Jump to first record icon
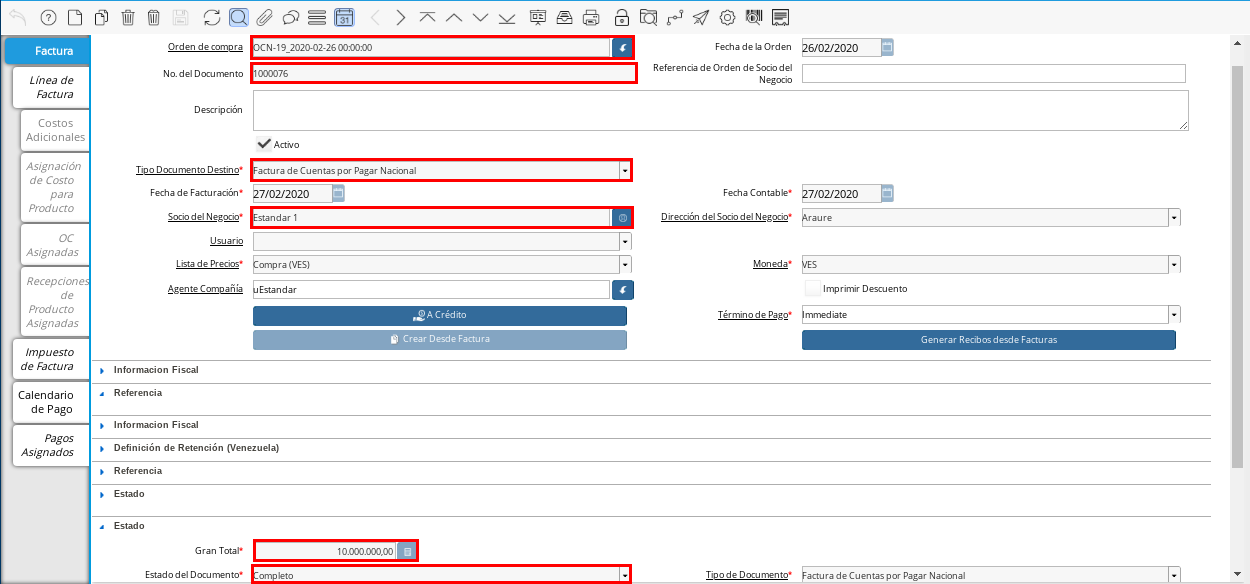1250x584 pixels. point(427,17)
